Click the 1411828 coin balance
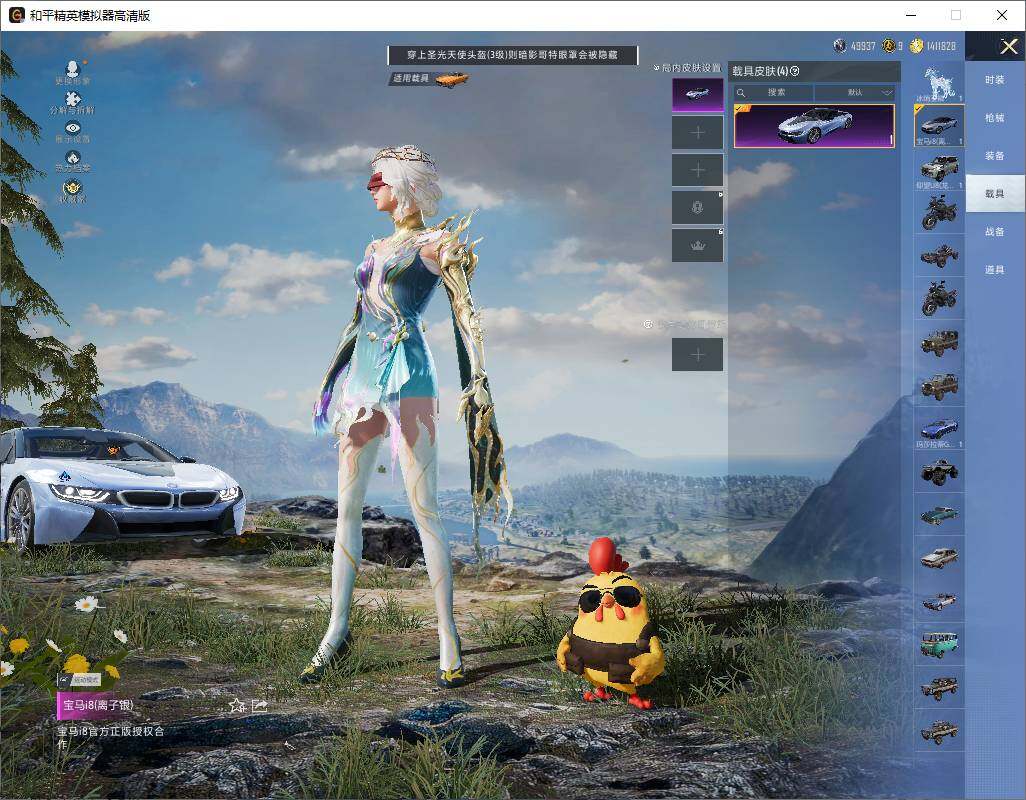 pyautogui.click(x=941, y=46)
